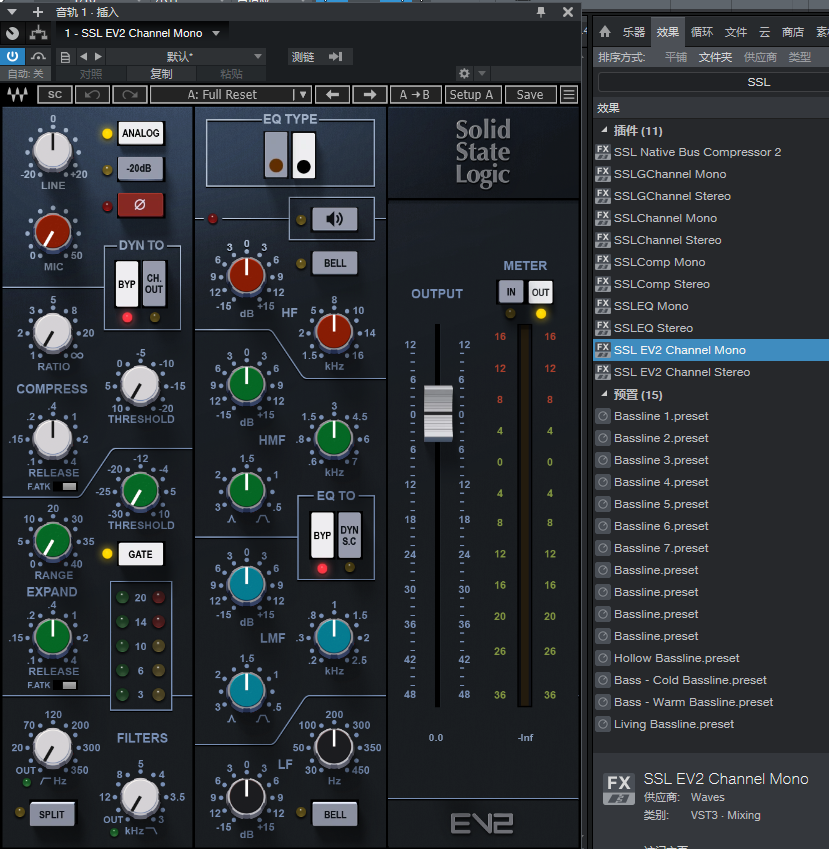Toggle the -20dB pad button

[x=140, y=168]
